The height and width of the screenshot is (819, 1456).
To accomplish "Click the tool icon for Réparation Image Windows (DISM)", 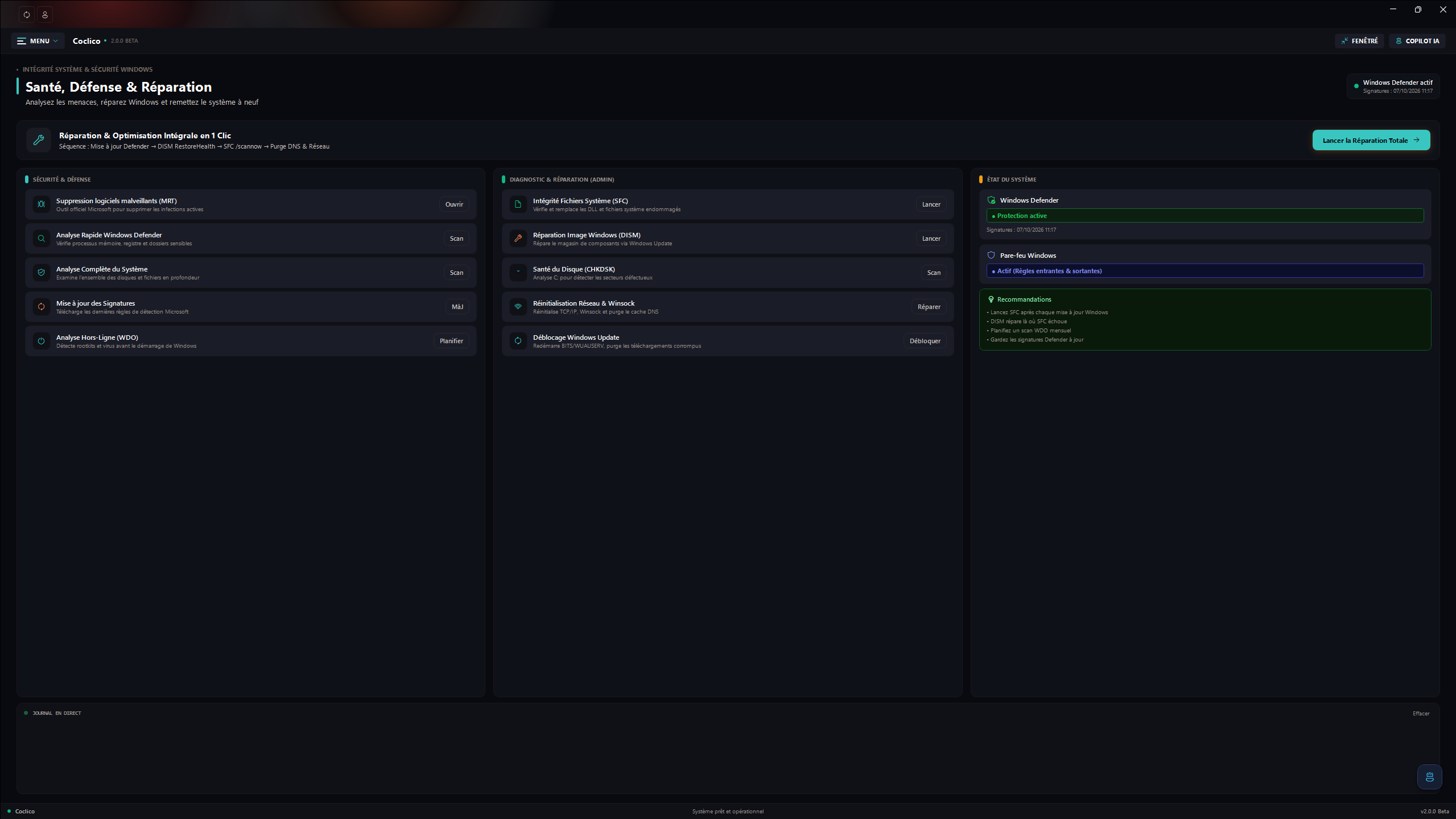I will pos(518,238).
